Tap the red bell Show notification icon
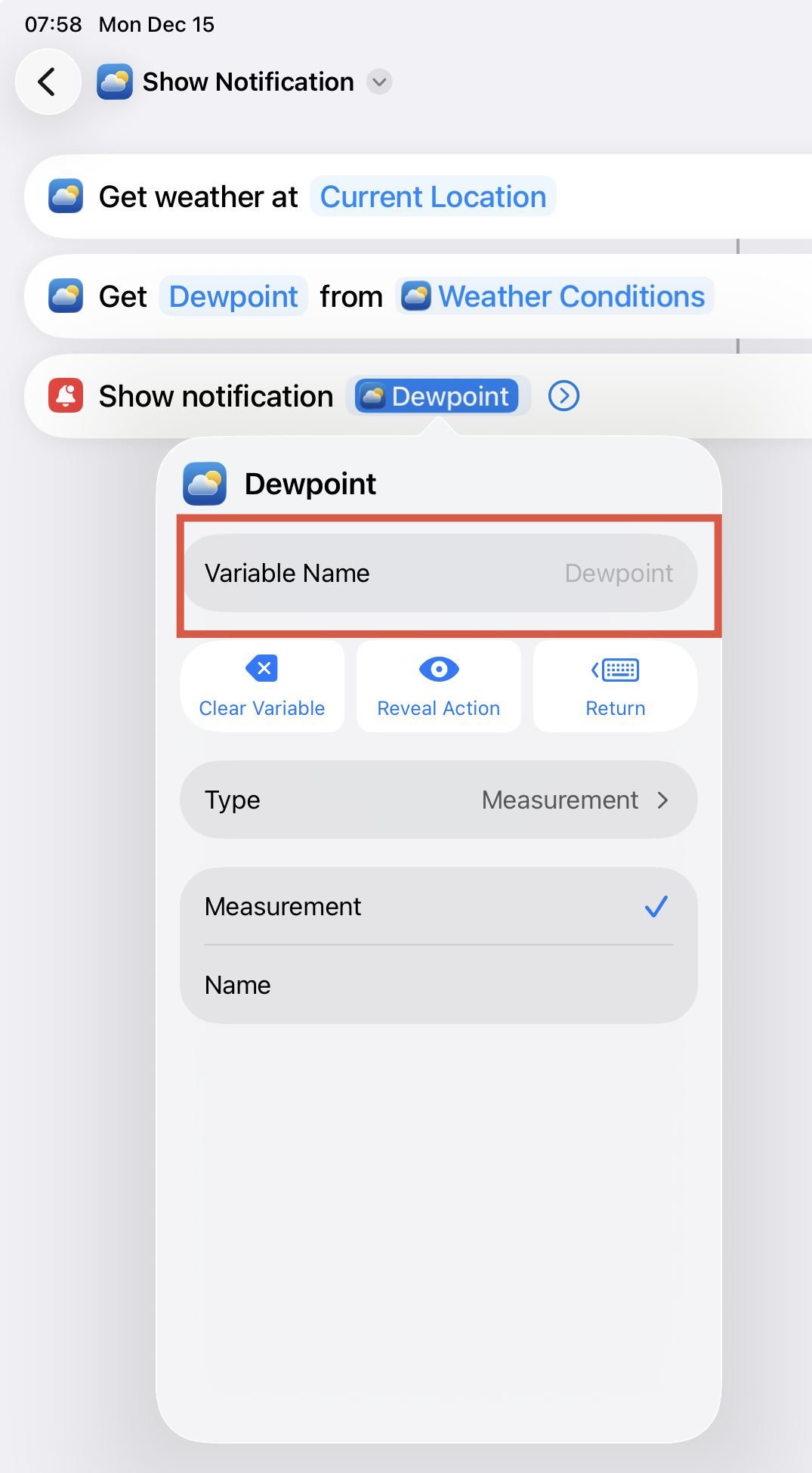 [66, 396]
